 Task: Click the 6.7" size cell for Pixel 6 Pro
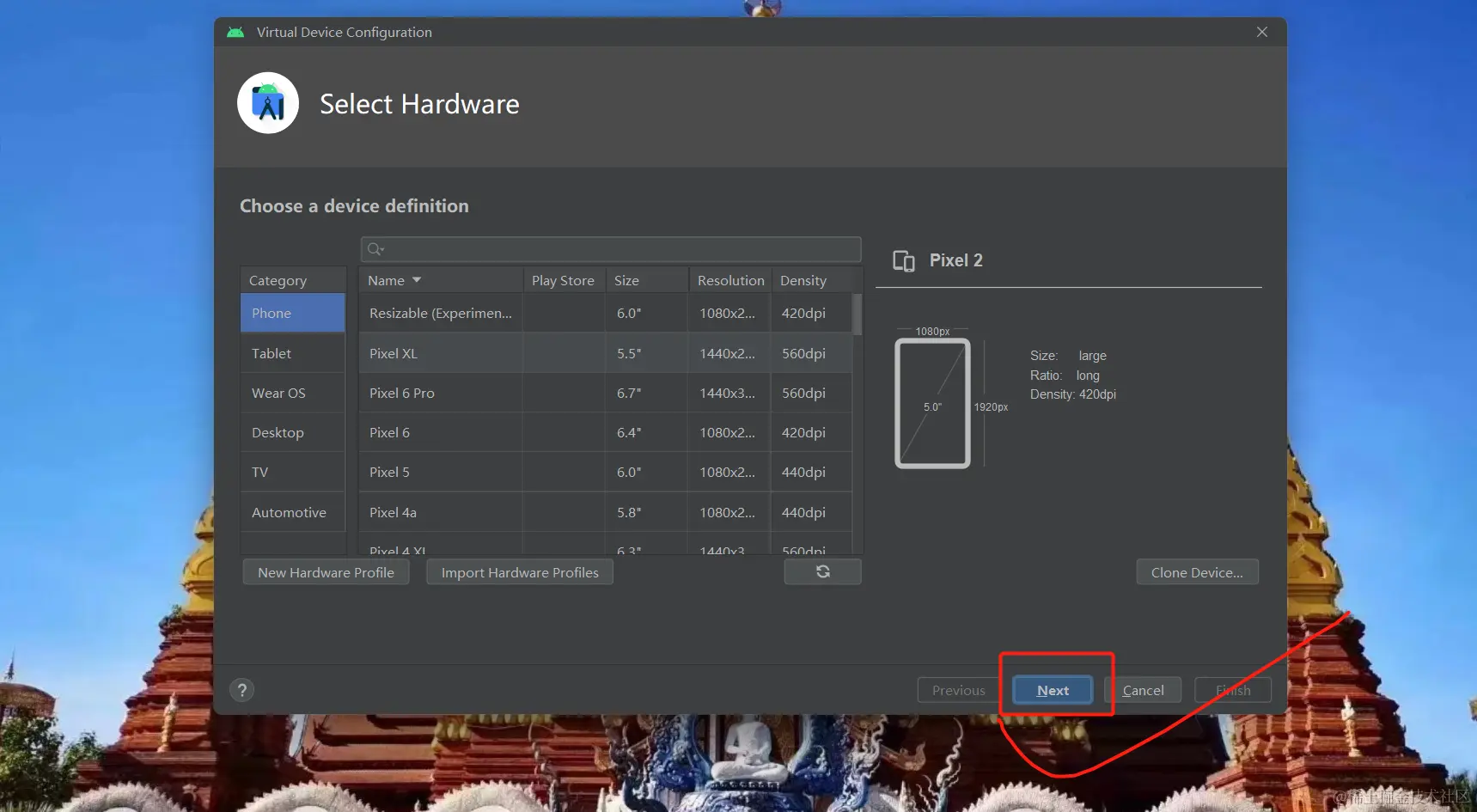647,393
